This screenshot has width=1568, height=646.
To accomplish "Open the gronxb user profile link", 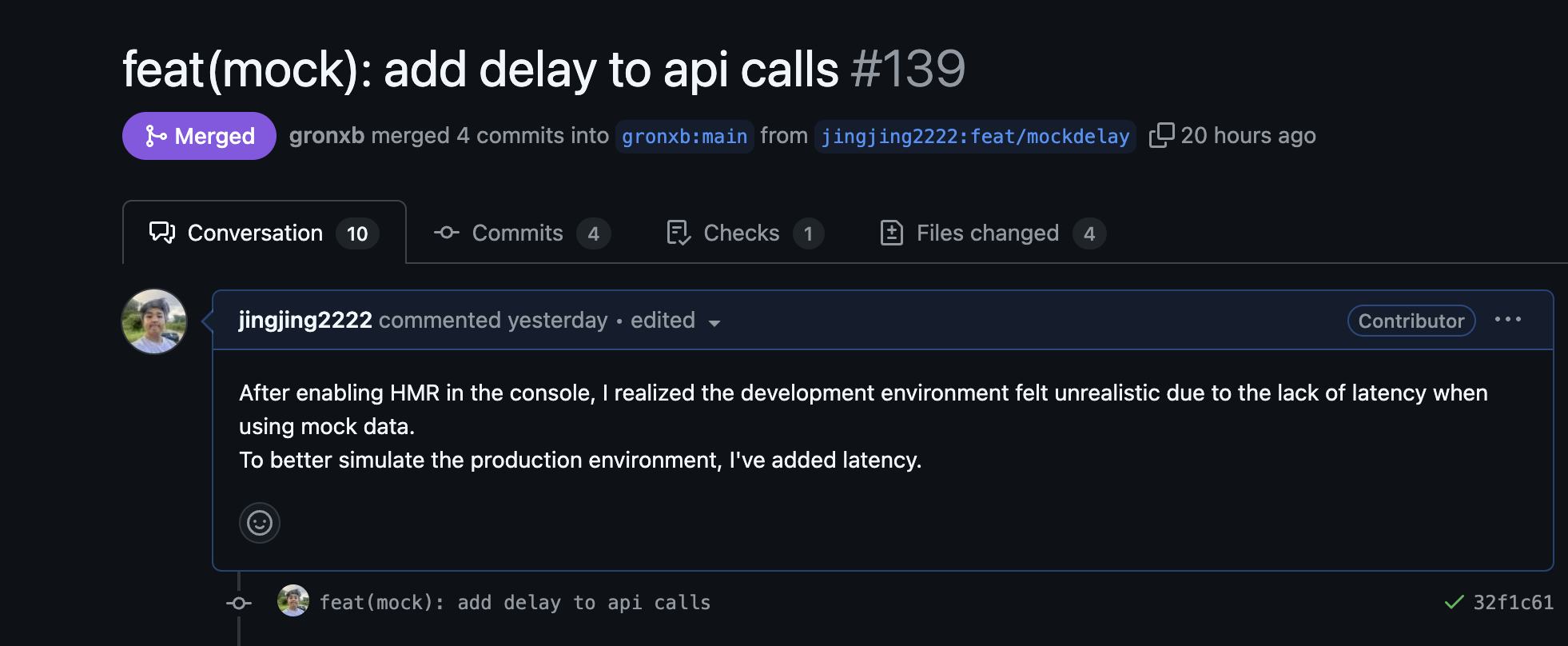I will click(x=327, y=136).
